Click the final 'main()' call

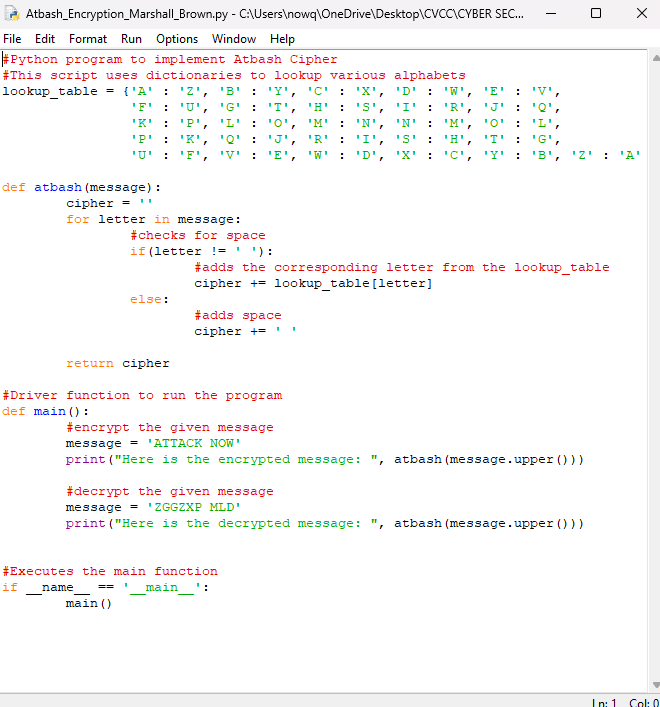click(89, 604)
